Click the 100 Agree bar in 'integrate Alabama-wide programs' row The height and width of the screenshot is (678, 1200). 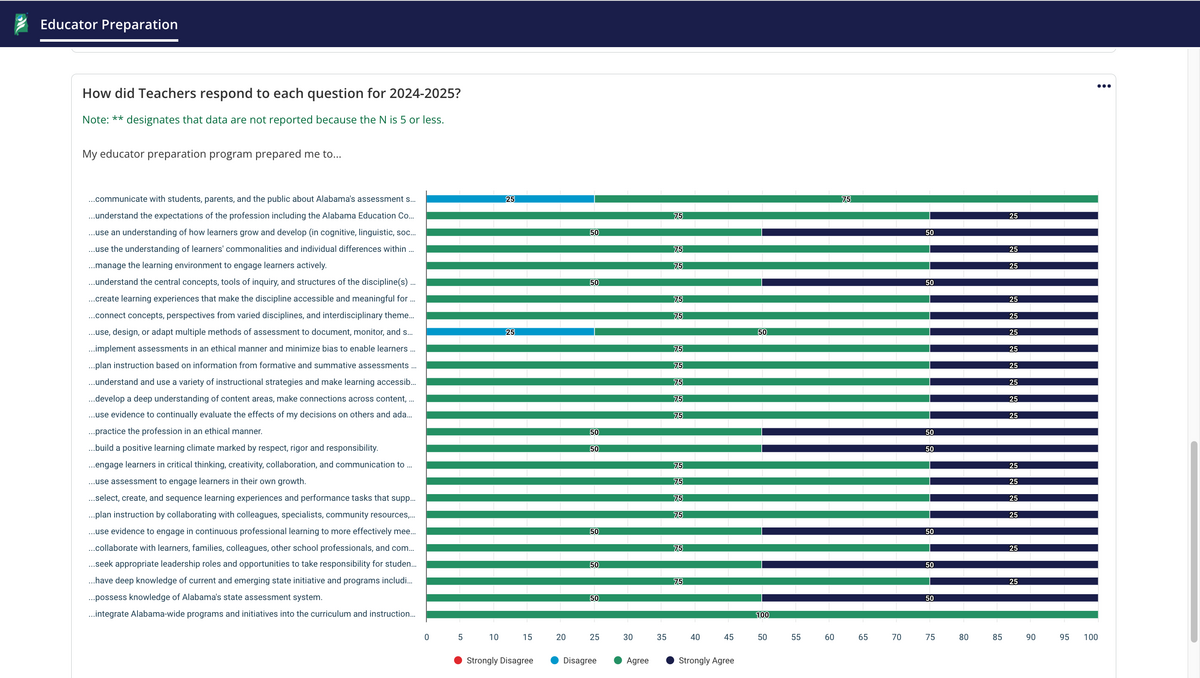click(762, 614)
